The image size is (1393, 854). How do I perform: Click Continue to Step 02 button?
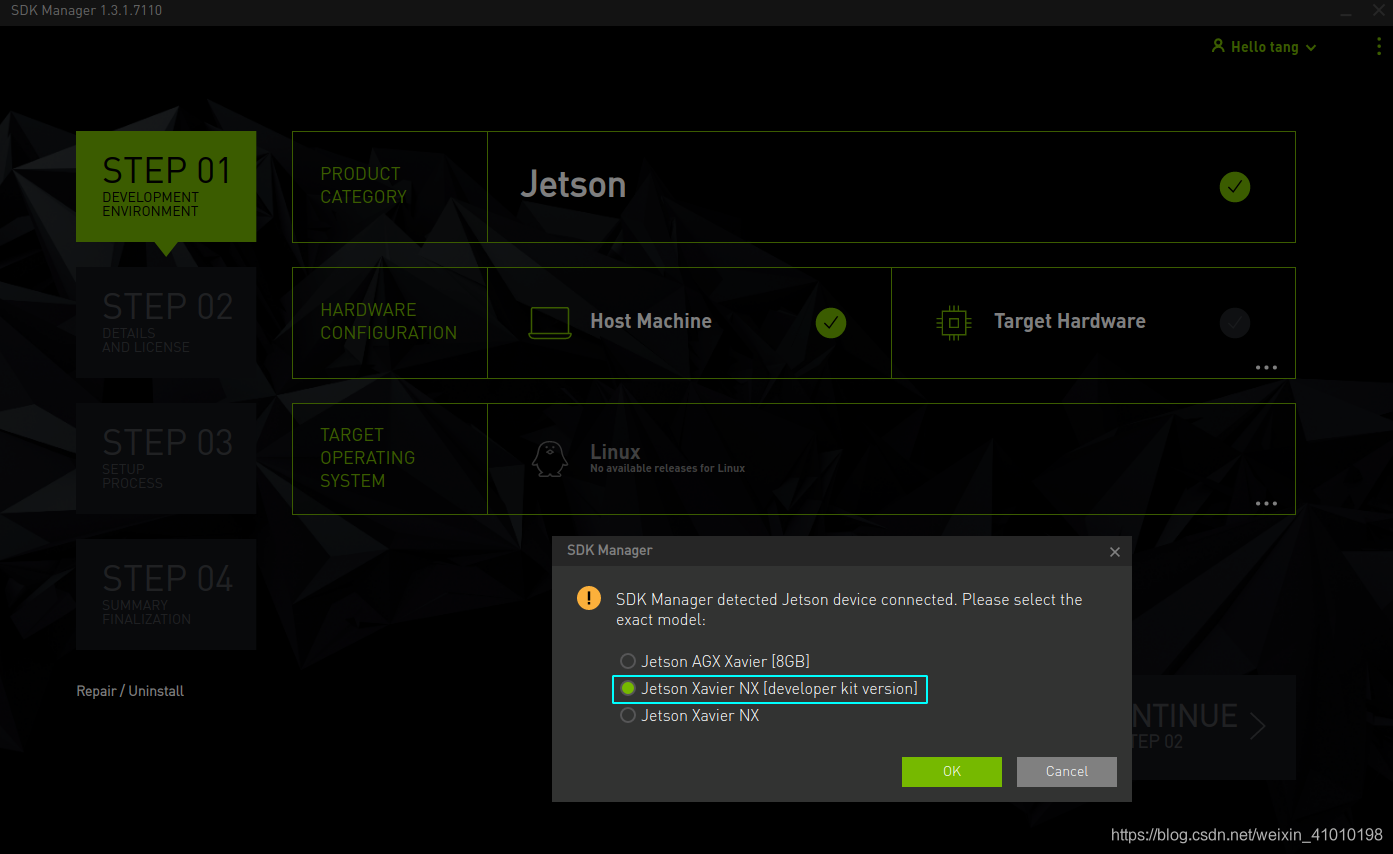pyautogui.click(x=1213, y=727)
